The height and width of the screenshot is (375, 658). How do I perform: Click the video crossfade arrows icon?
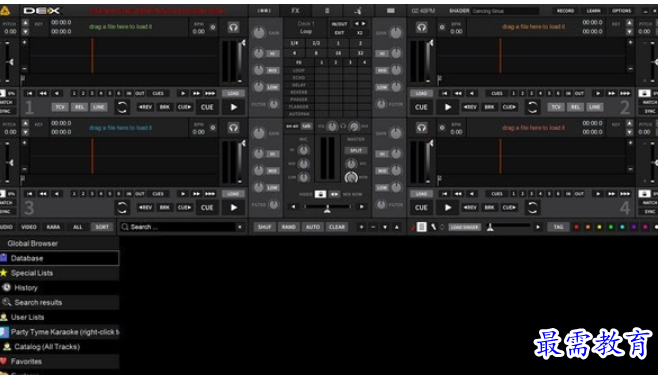(x=334, y=194)
